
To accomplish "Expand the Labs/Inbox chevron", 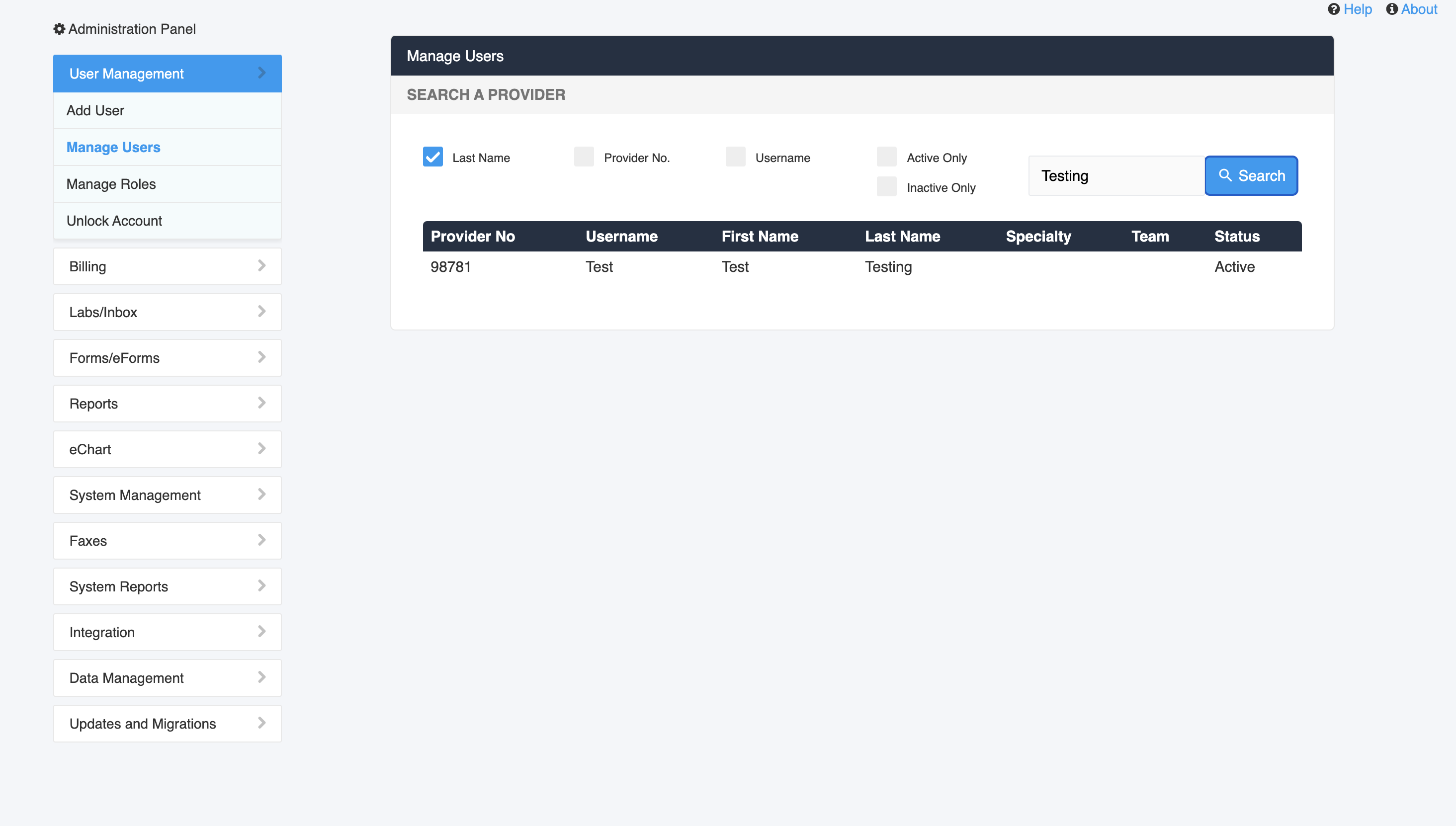I will (x=261, y=312).
